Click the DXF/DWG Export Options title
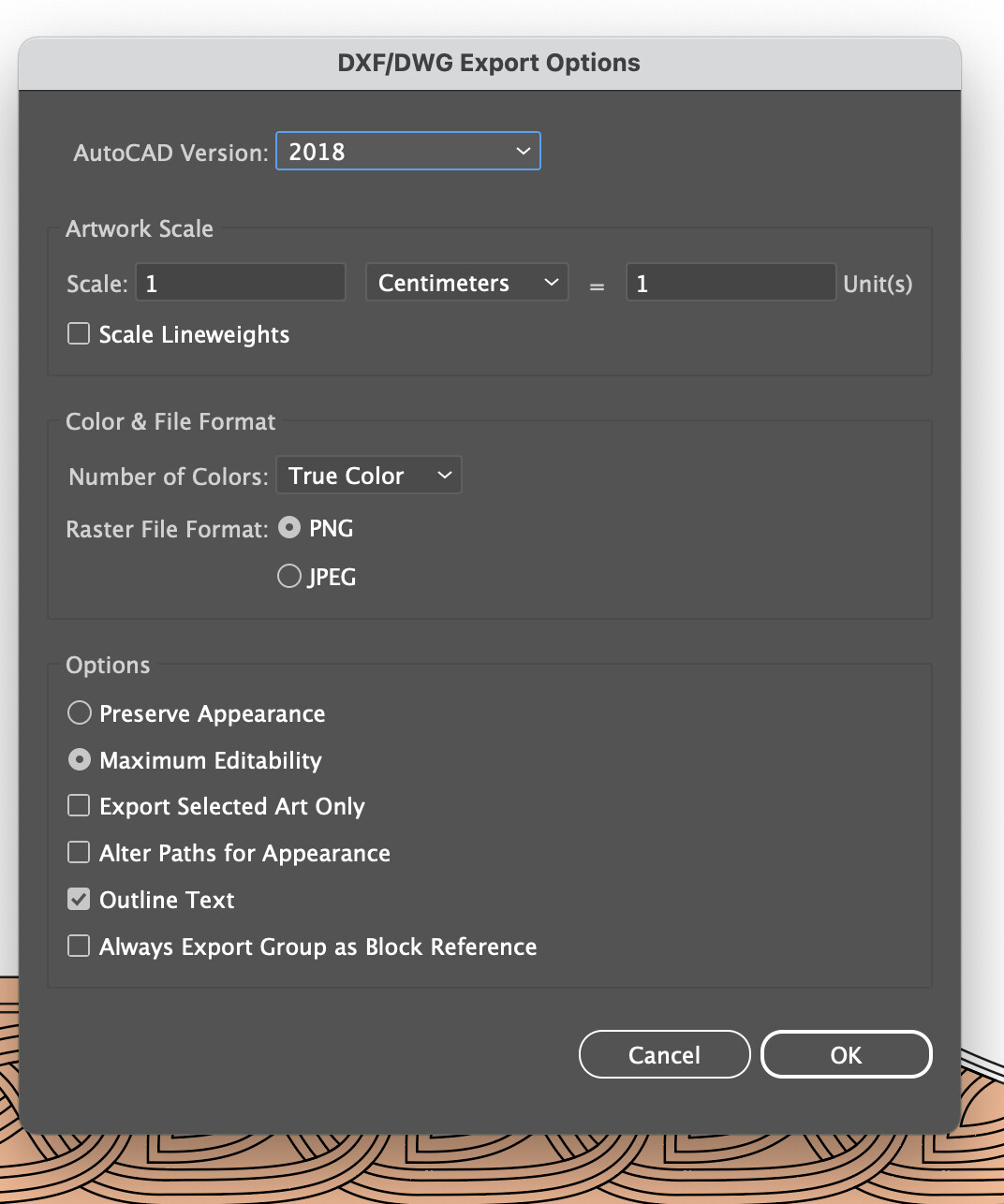 click(489, 63)
